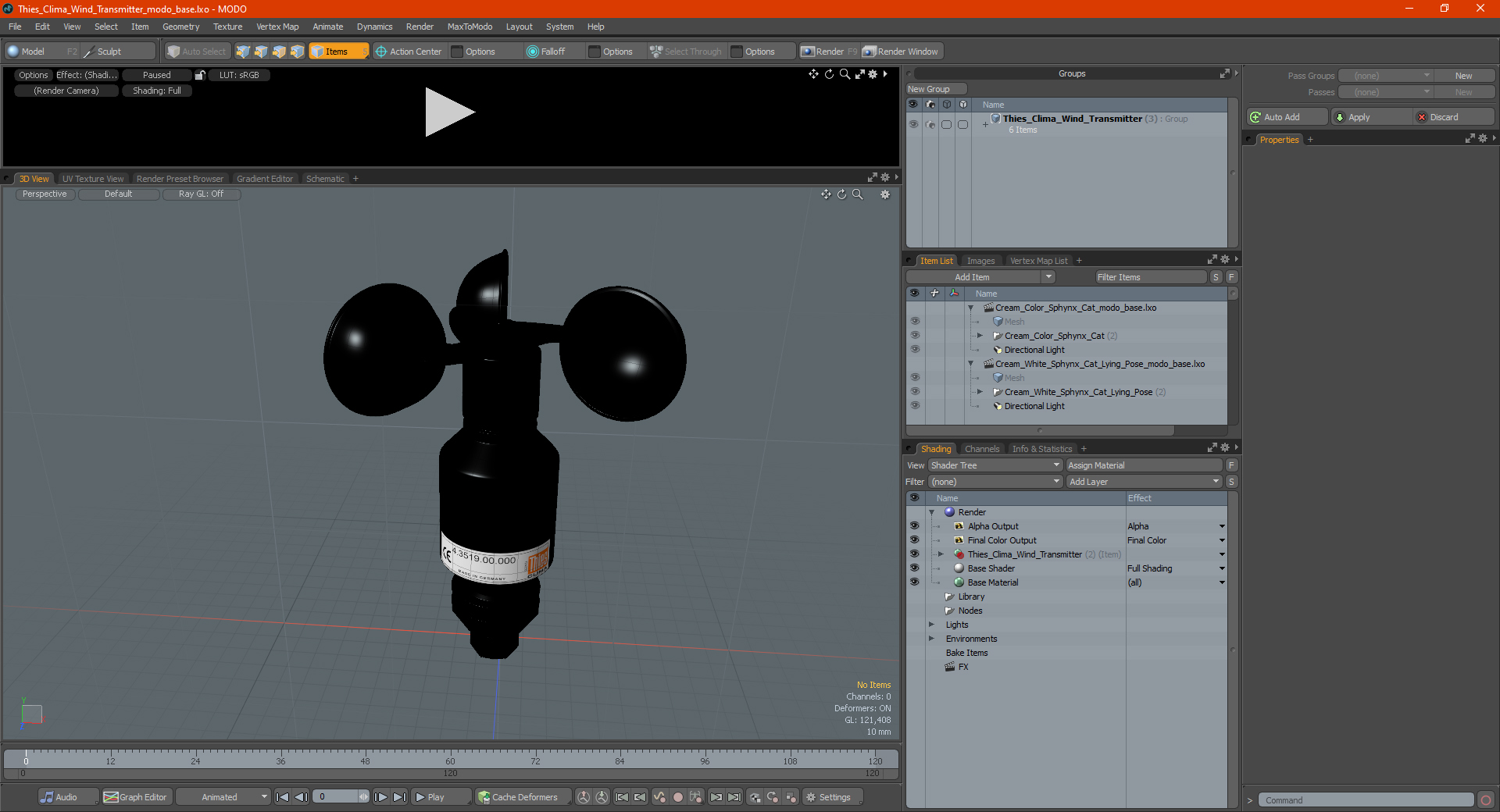Image resolution: width=1500 pixels, height=812 pixels.
Task: Select Vertices selection mode icon
Action: 243,52
